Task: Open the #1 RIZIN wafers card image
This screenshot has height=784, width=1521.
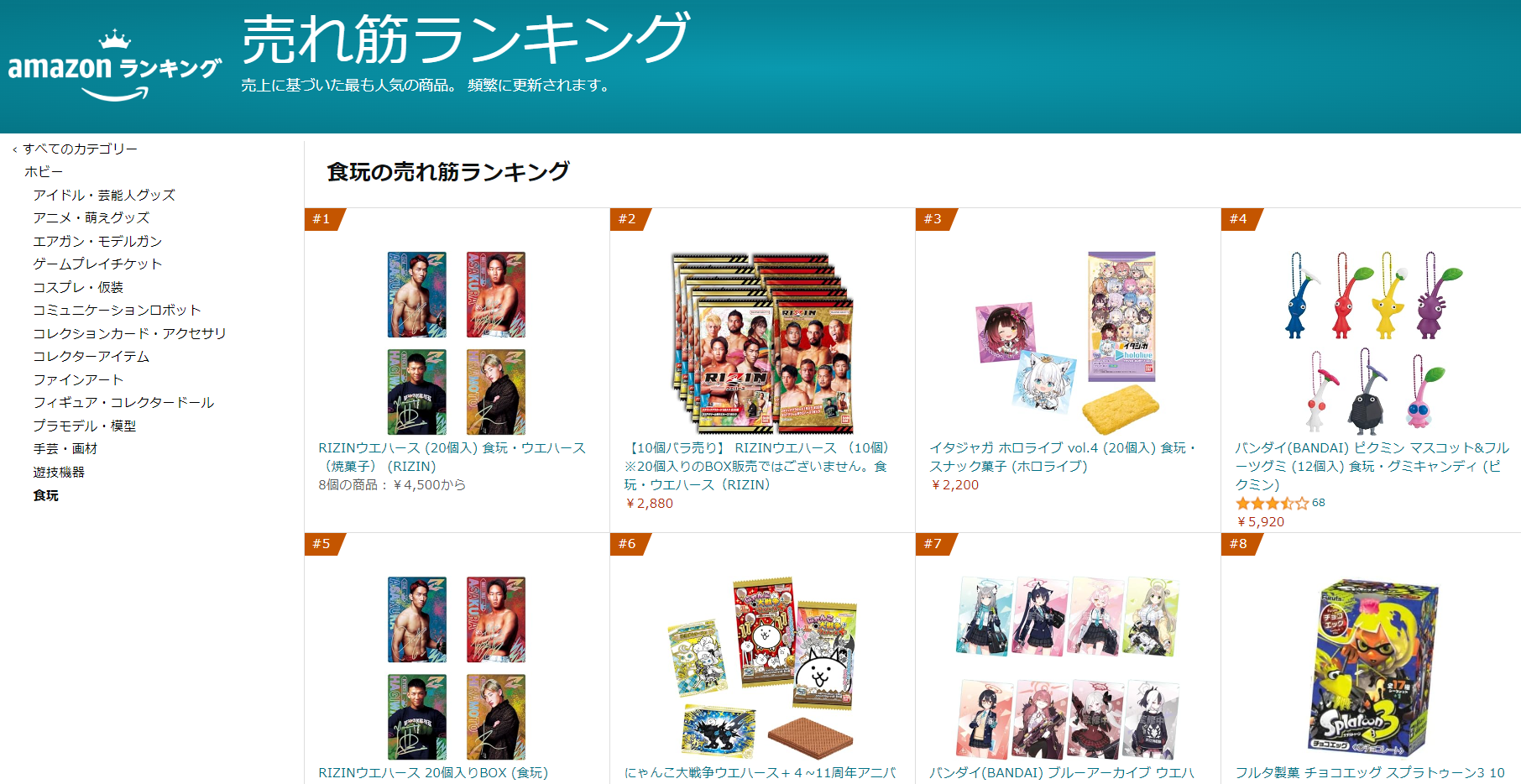Action: click(457, 343)
